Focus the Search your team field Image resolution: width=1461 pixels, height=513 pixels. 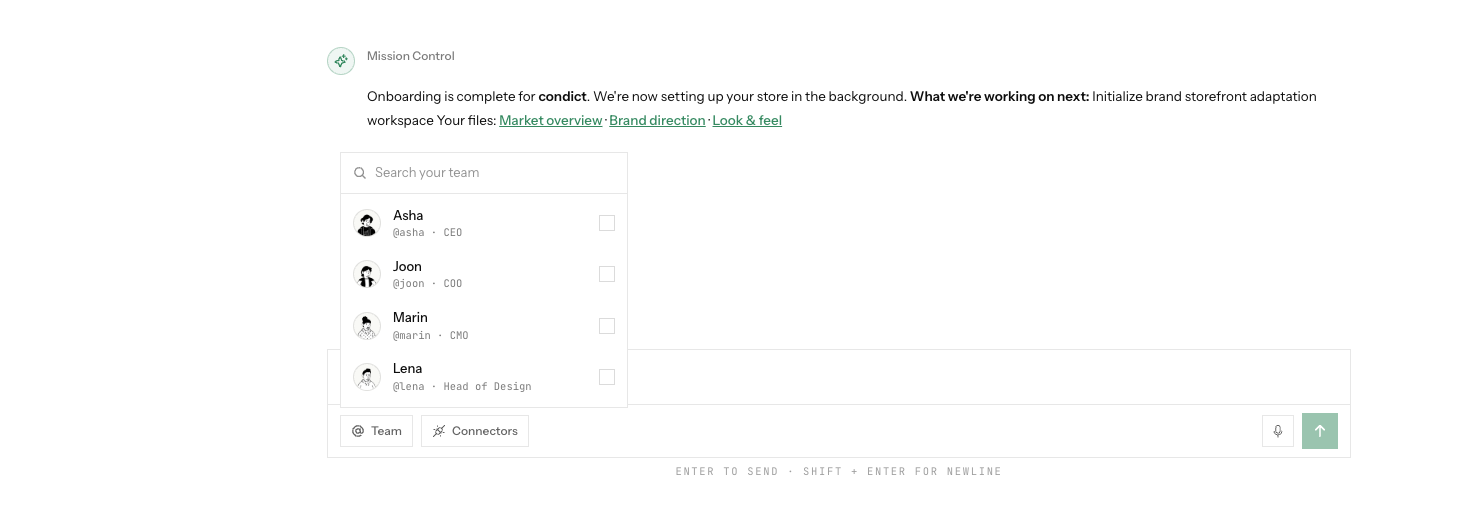(484, 173)
